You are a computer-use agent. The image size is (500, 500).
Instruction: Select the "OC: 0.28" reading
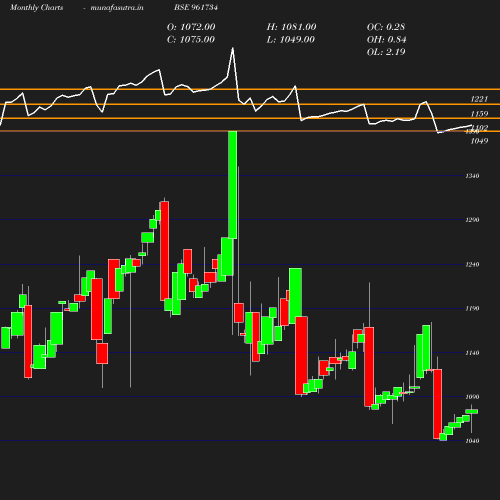tap(386, 27)
